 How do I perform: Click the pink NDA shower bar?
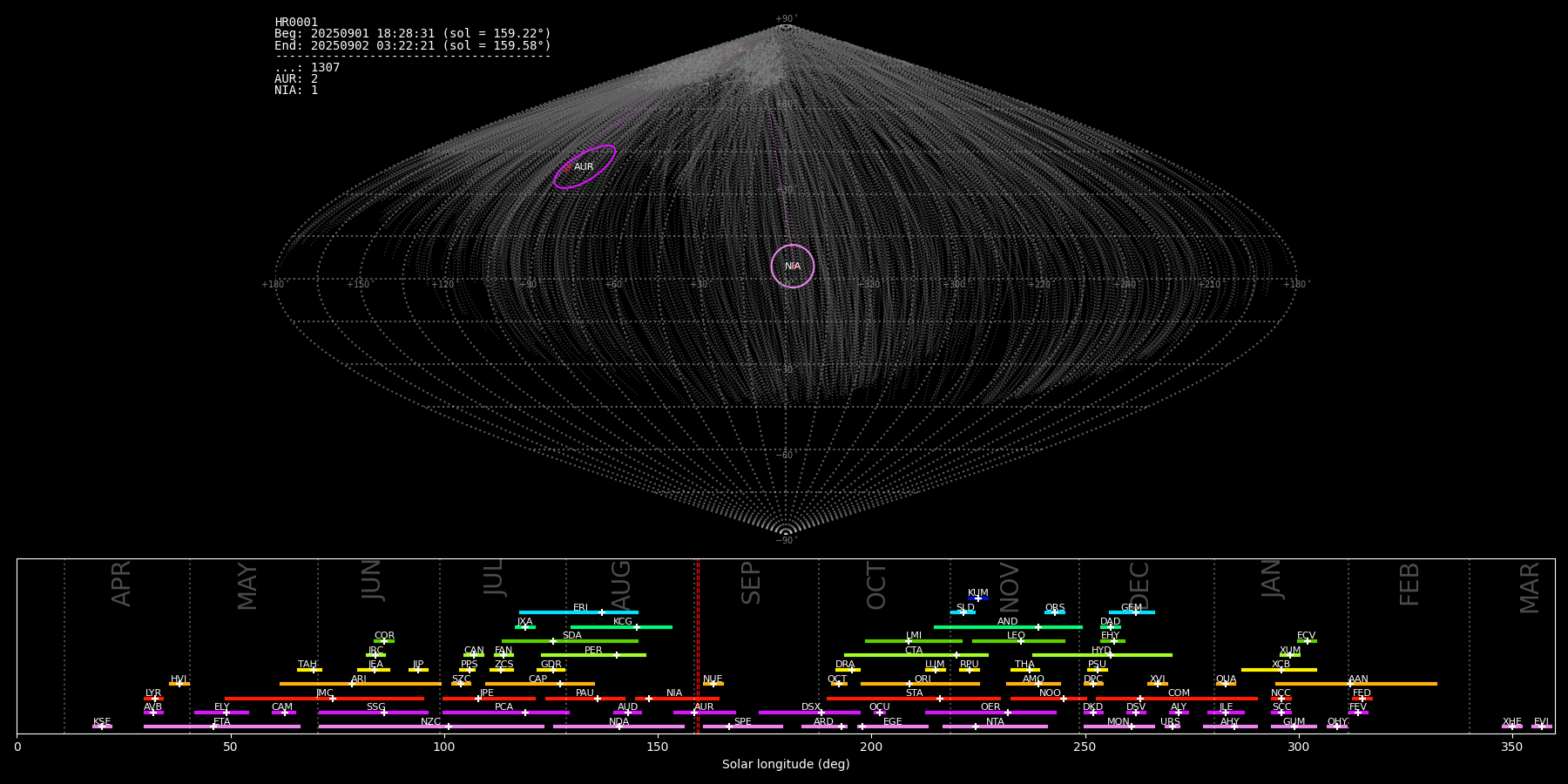tap(618, 727)
